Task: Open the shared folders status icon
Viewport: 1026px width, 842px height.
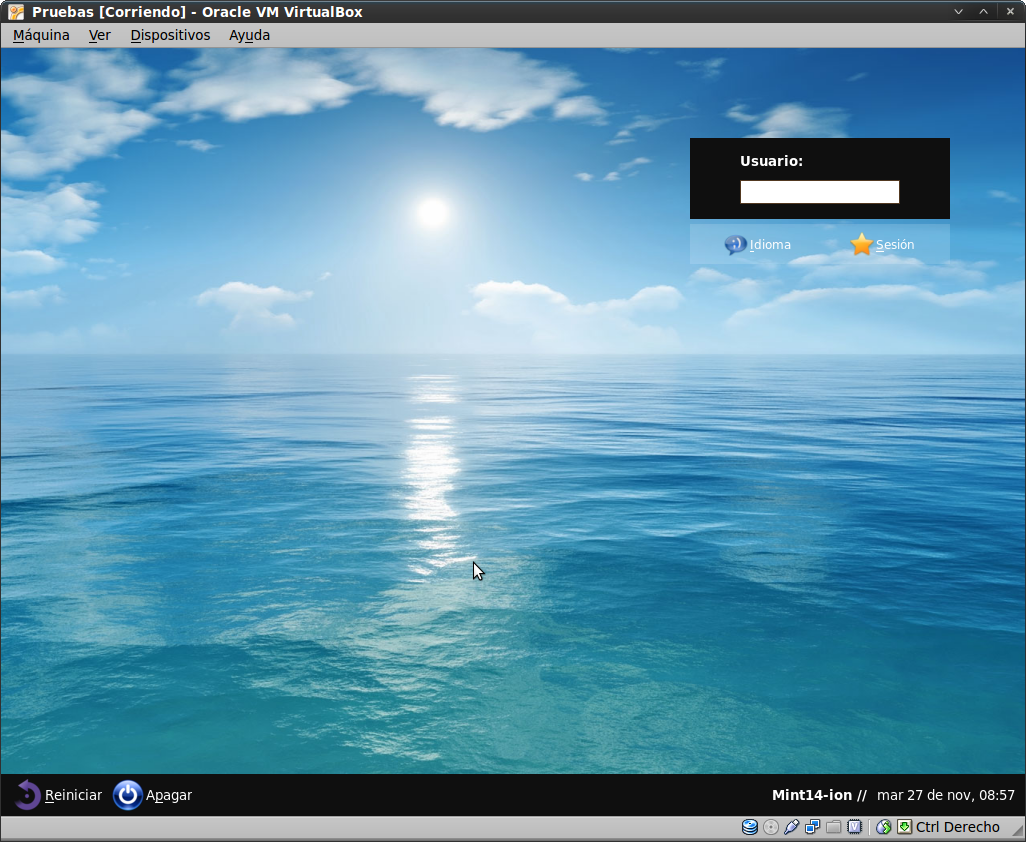Action: (x=833, y=827)
